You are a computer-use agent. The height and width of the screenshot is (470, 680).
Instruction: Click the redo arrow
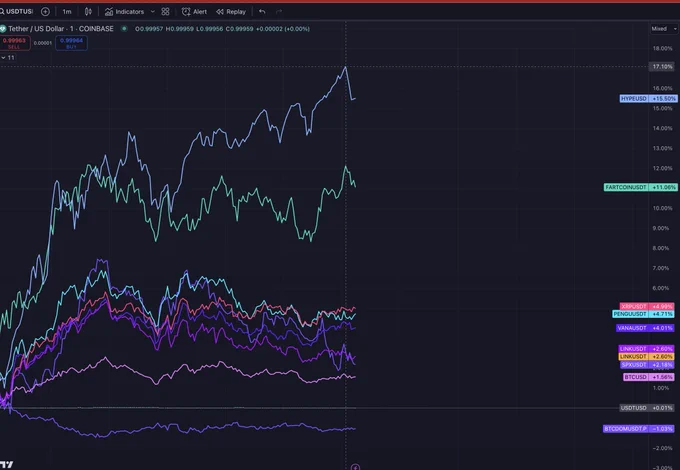(279, 12)
